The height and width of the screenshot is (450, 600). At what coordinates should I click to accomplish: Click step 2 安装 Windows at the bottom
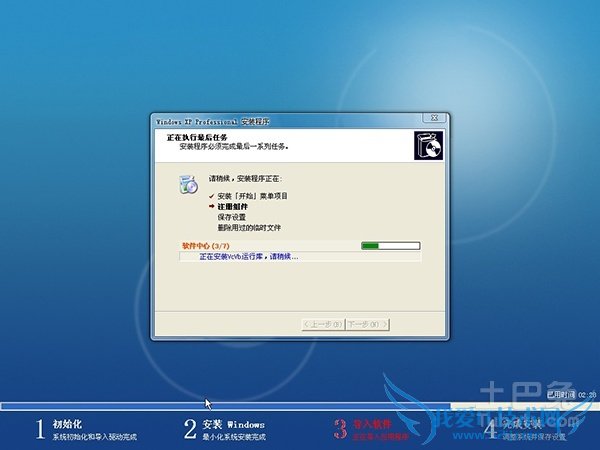pos(225,429)
